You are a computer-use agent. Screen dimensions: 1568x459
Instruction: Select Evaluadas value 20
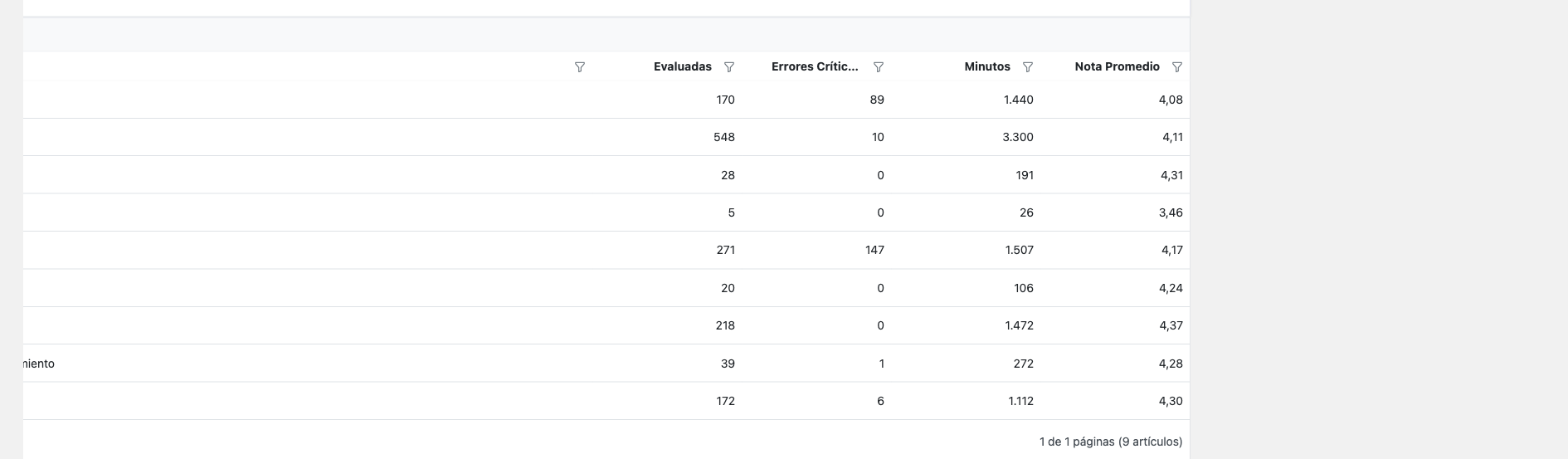(728, 288)
